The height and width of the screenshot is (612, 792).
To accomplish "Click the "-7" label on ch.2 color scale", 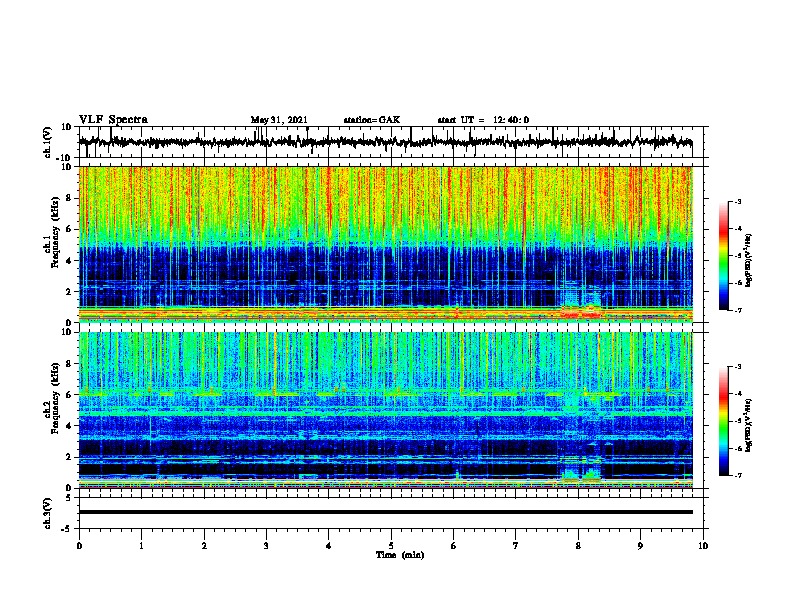I will click(738, 475).
